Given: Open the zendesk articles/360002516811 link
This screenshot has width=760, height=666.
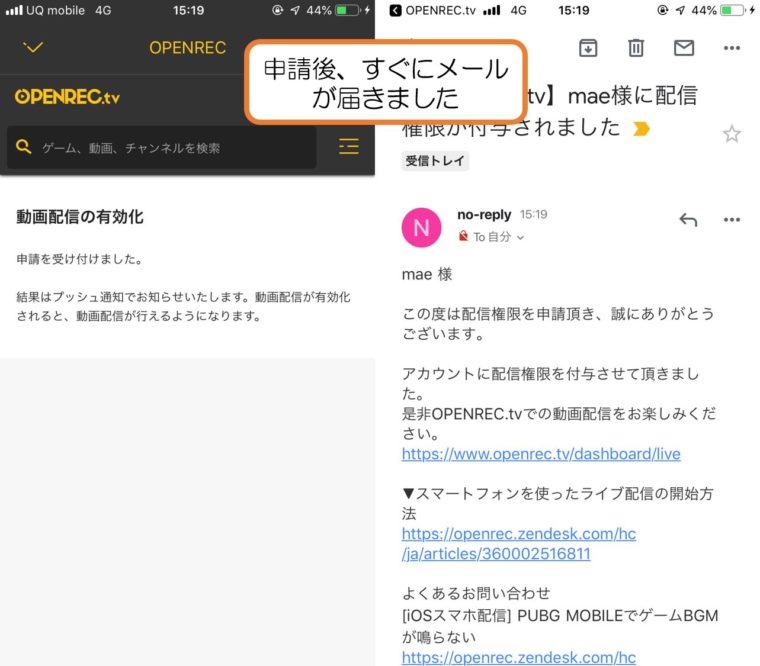Looking at the screenshot, I should click(x=519, y=544).
